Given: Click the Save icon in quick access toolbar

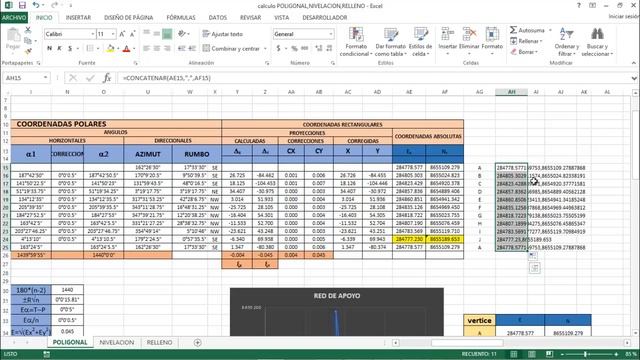Looking at the screenshot, I should pyautogui.click(x=22, y=5).
